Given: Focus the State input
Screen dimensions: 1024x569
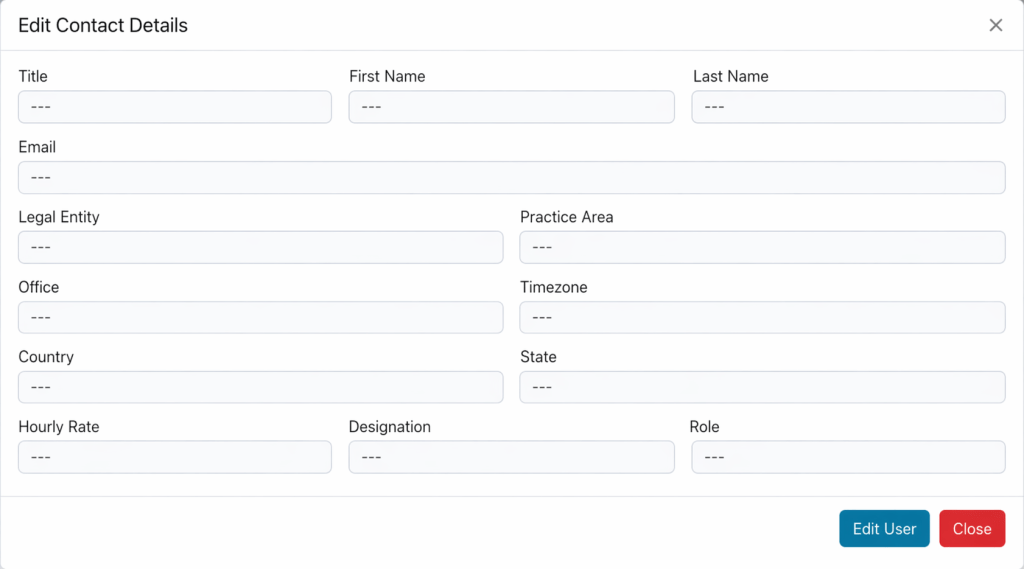Looking at the screenshot, I should tap(762, 387).
